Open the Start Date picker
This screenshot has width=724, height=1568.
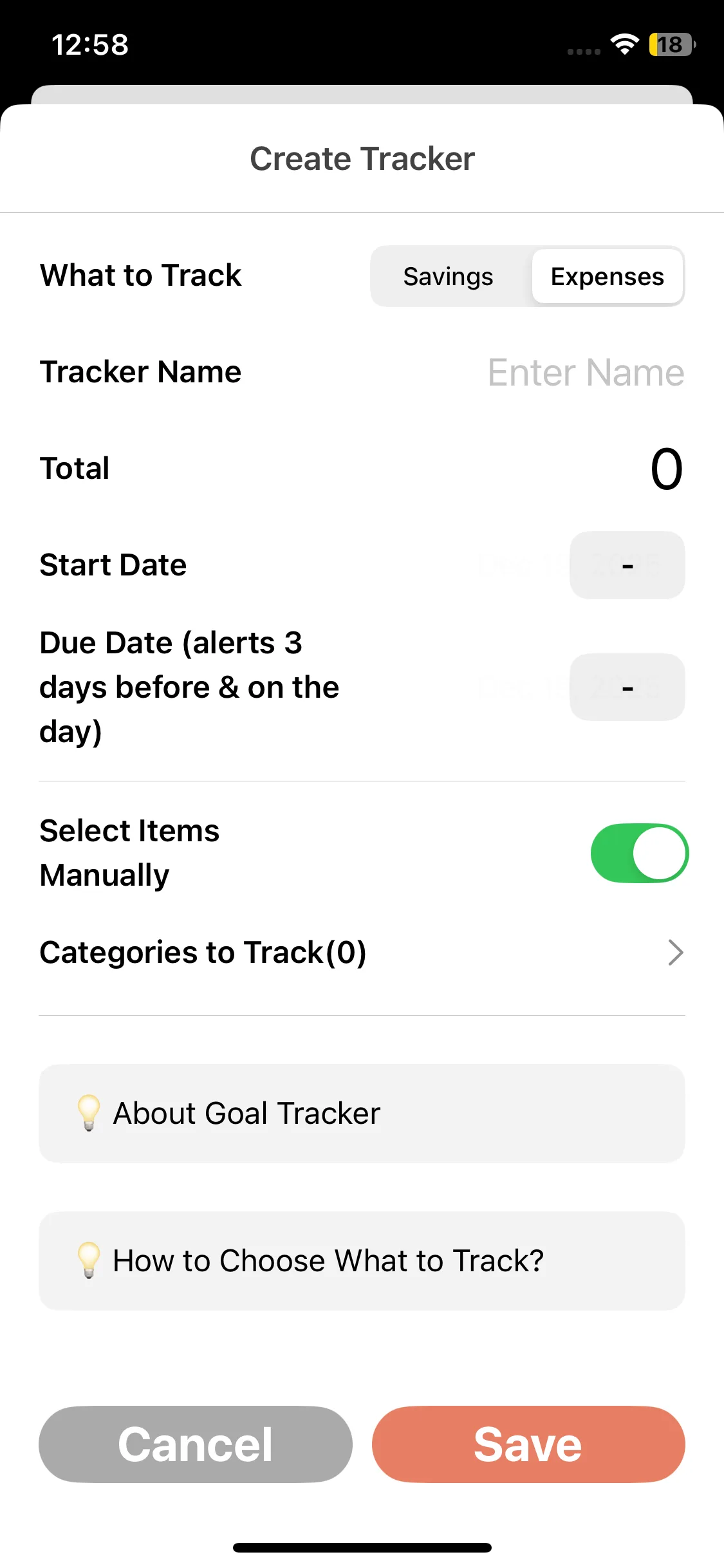627,565
